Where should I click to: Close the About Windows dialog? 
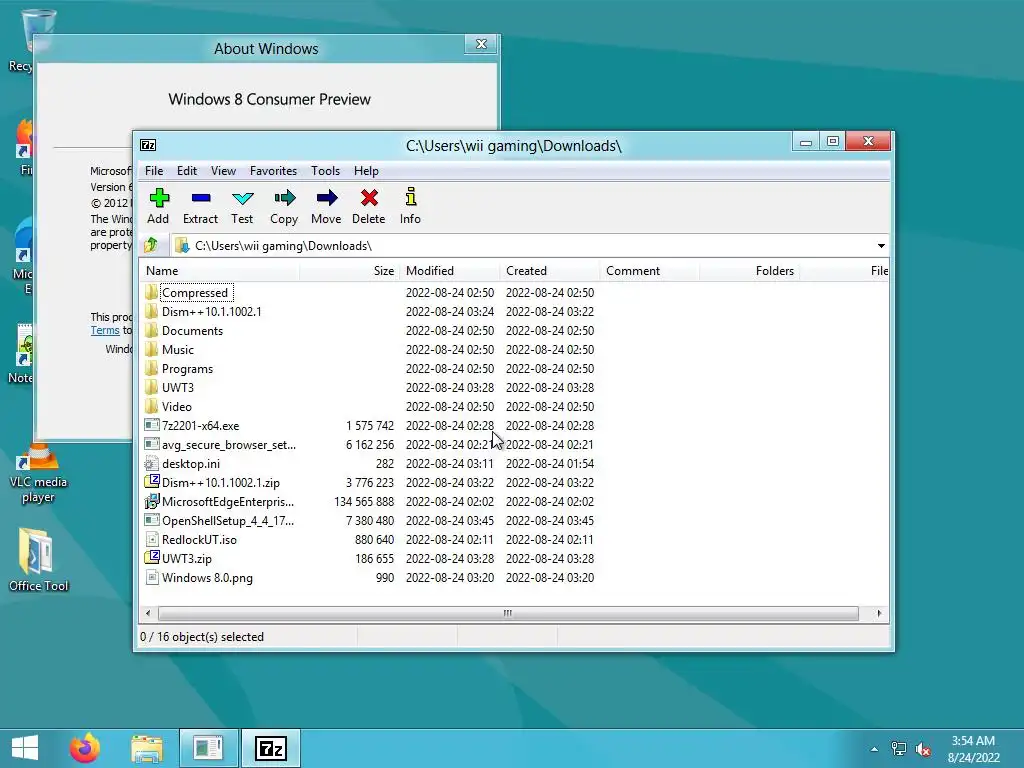coord(481,44)
